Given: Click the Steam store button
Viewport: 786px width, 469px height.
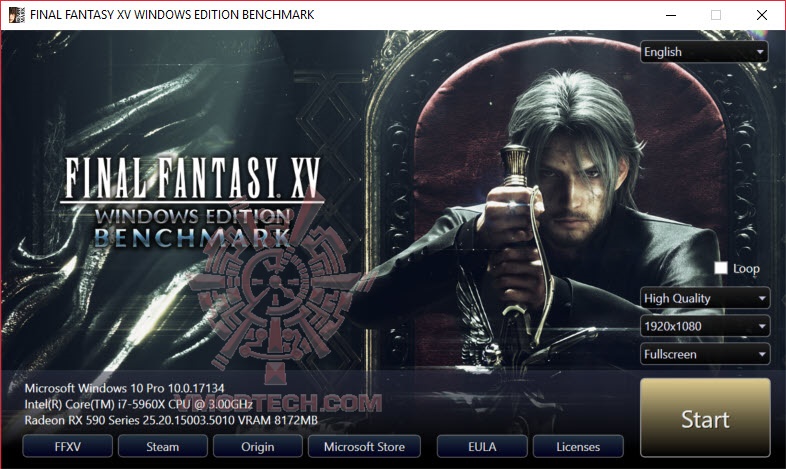Looking at the screenshot, I should point(162,446).
